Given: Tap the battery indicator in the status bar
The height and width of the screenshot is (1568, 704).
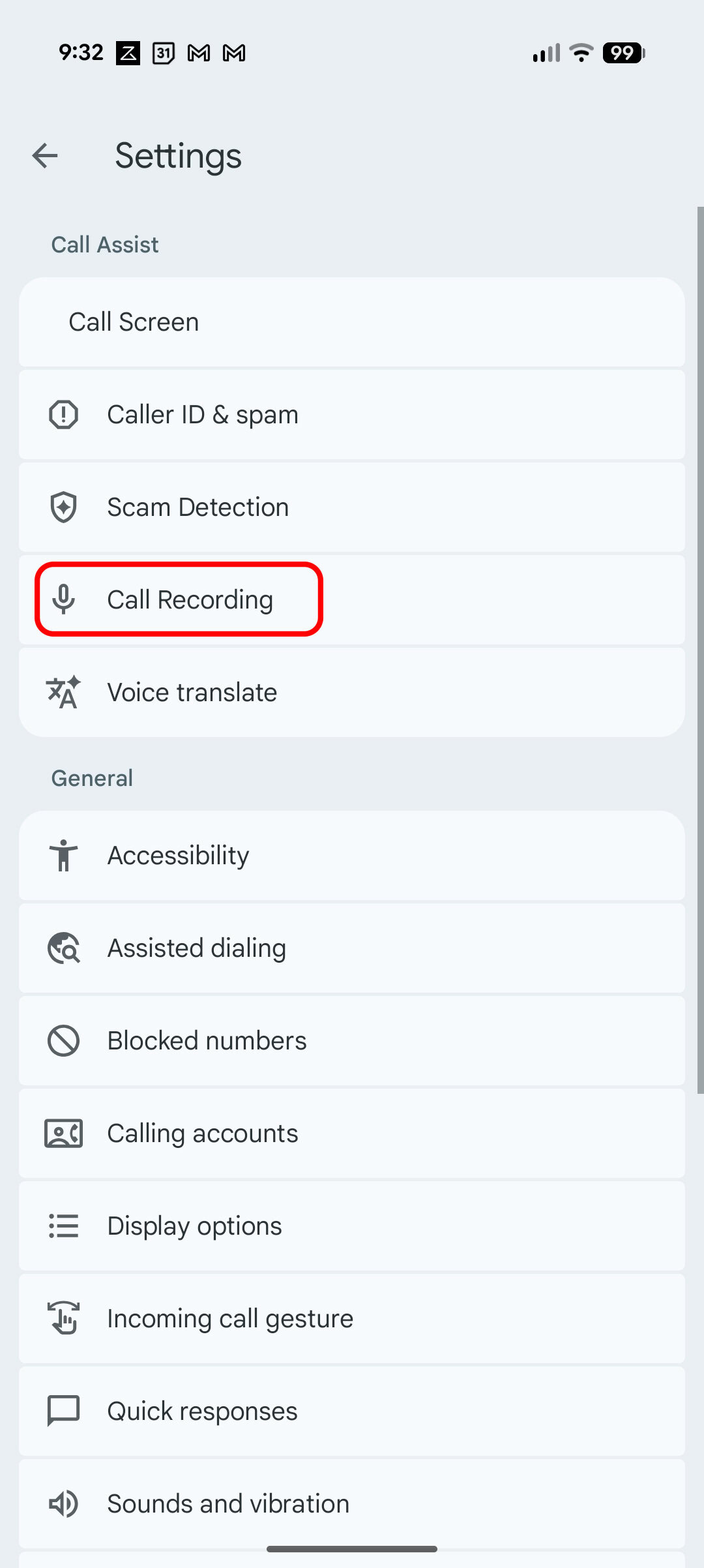Looking at the screenshot, I should click(x=623, y=52).
